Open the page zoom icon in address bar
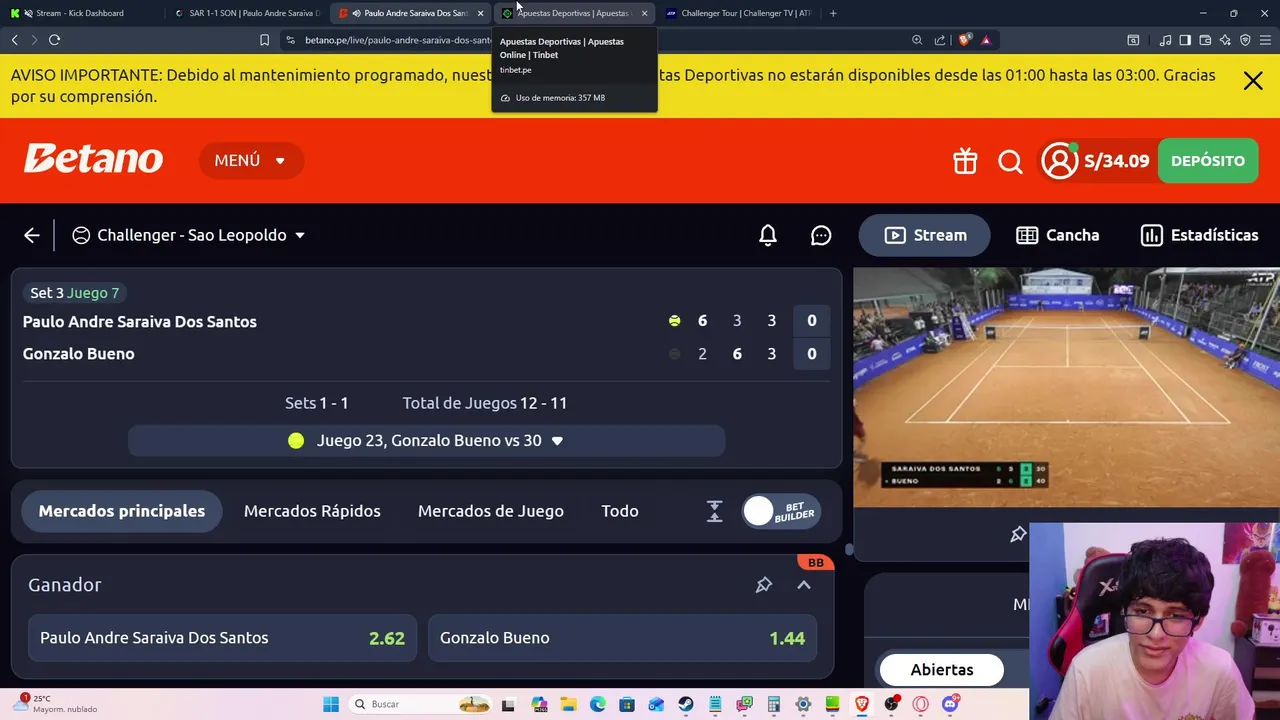Viewport: 1280px width, 720px height. 917,40
